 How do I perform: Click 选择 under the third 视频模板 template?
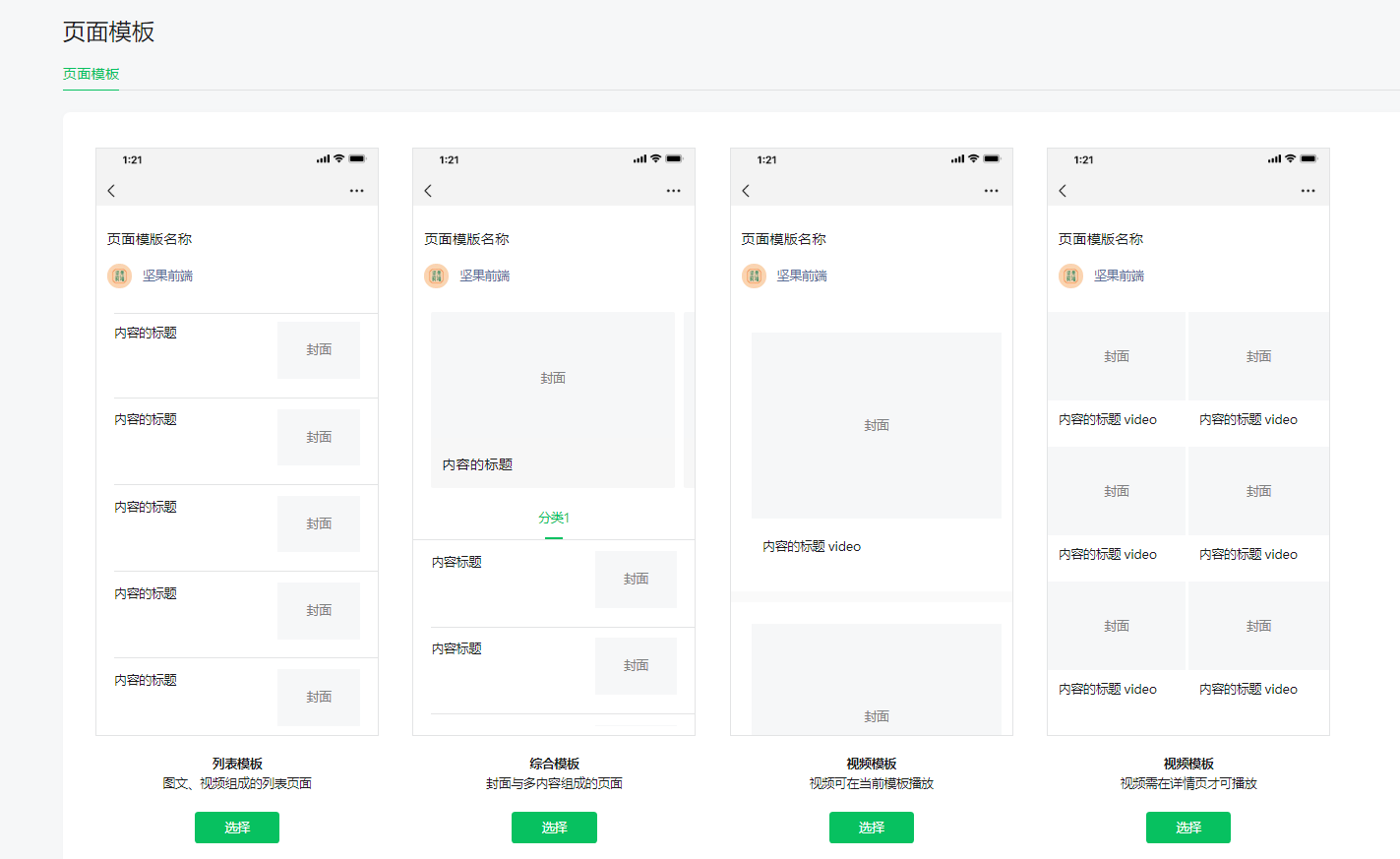(x=871, y=828)
